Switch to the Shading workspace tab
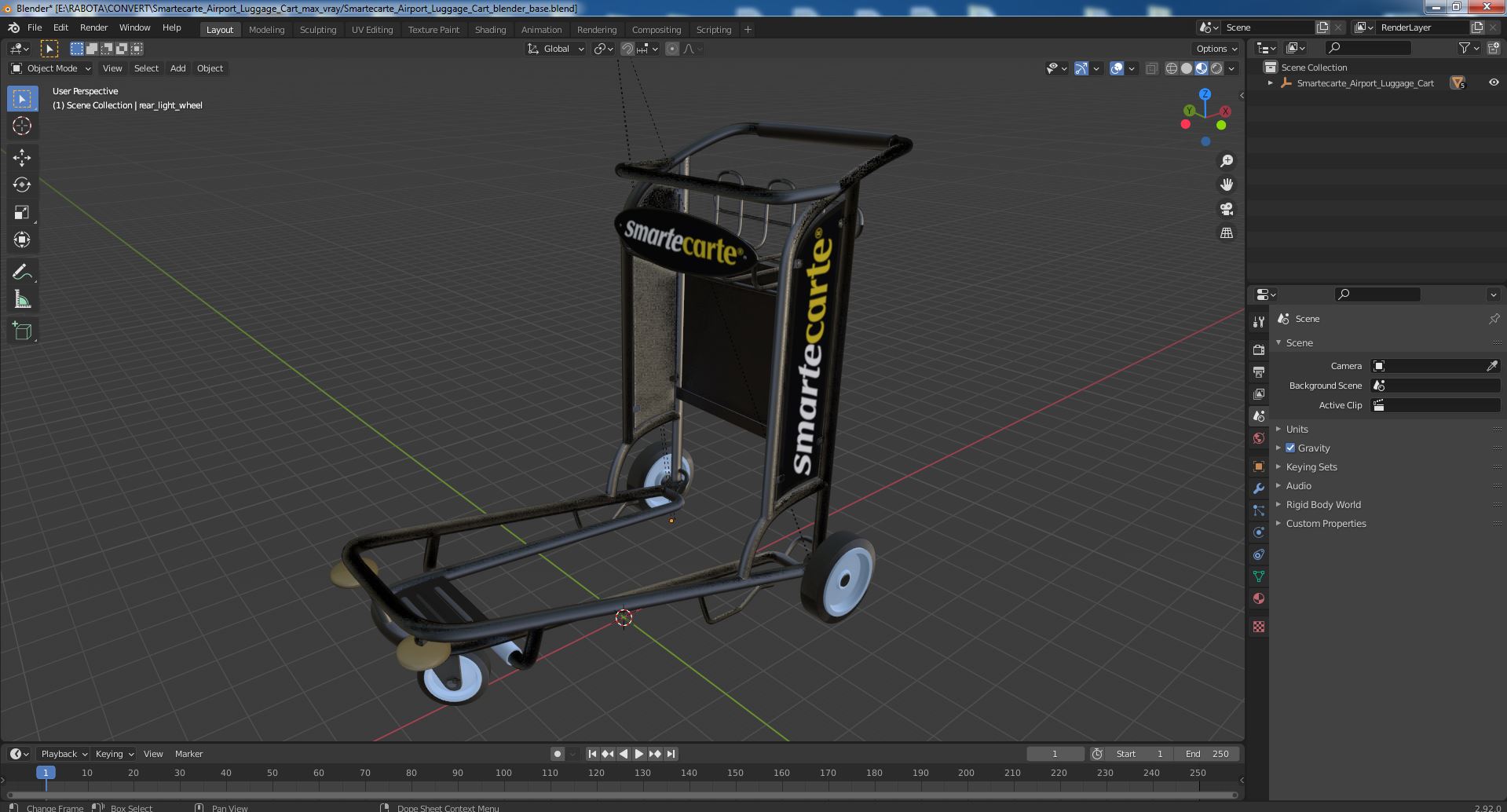1507x812 pixels. (x=490, y=30)
